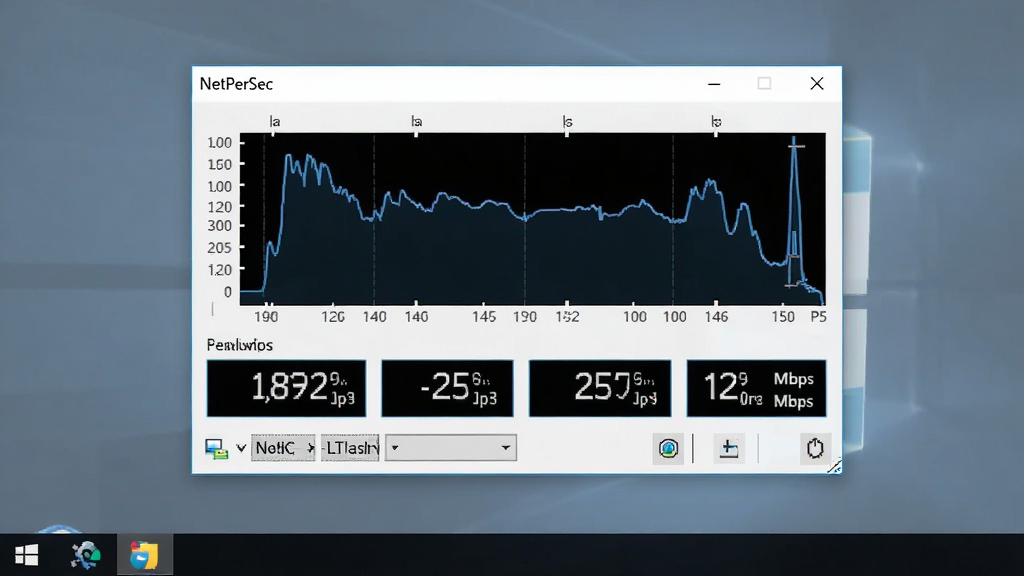Click the x-axis label 145
The width and height of the screenshot is (1024, 576).
point(484,317)
